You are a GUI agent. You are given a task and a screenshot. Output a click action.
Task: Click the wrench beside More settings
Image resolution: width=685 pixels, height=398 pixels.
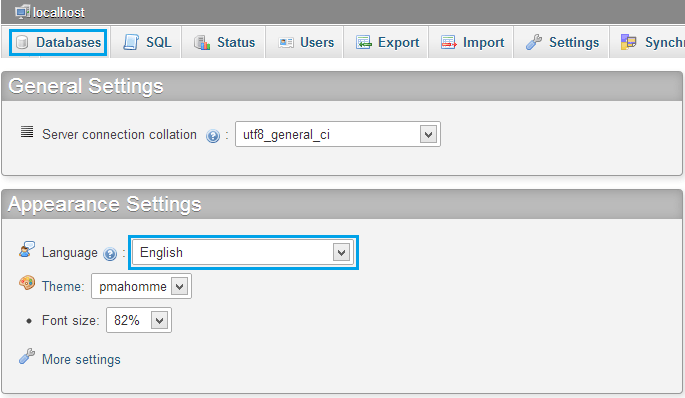click(x=27, y=356)
